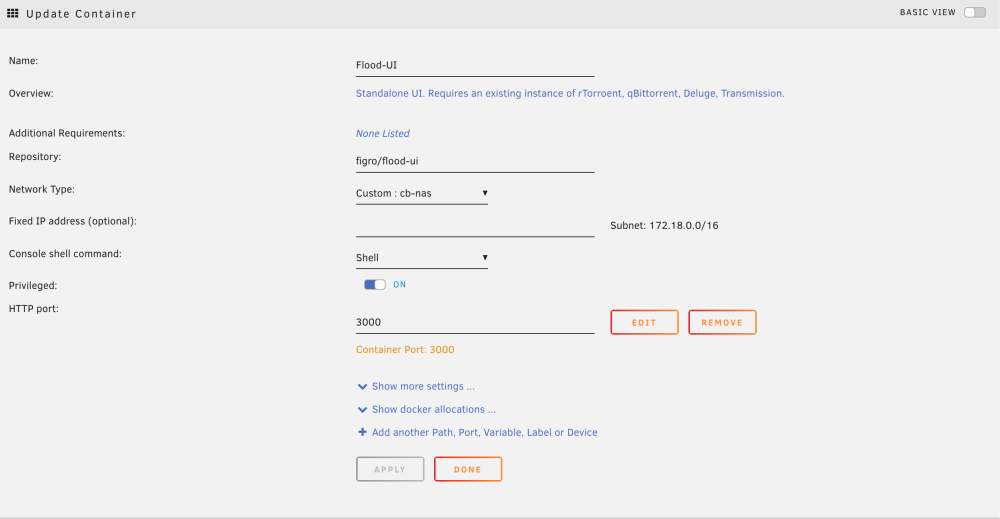Click the Network Type label

point(41,189)
